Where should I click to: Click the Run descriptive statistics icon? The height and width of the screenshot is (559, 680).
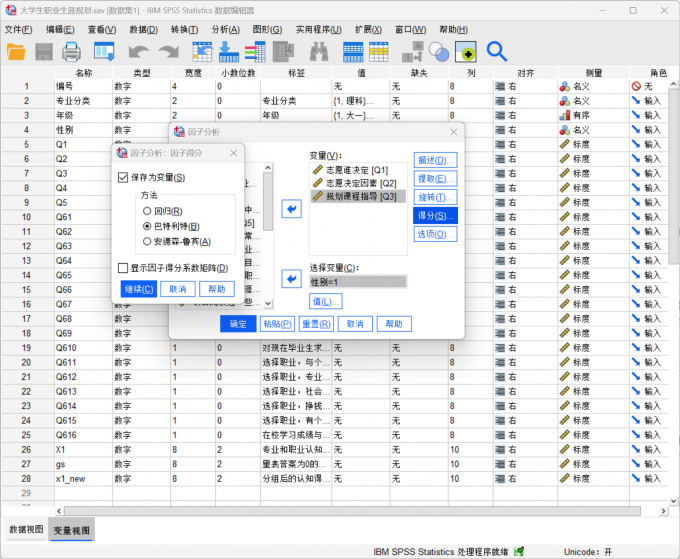coord(284,52)
